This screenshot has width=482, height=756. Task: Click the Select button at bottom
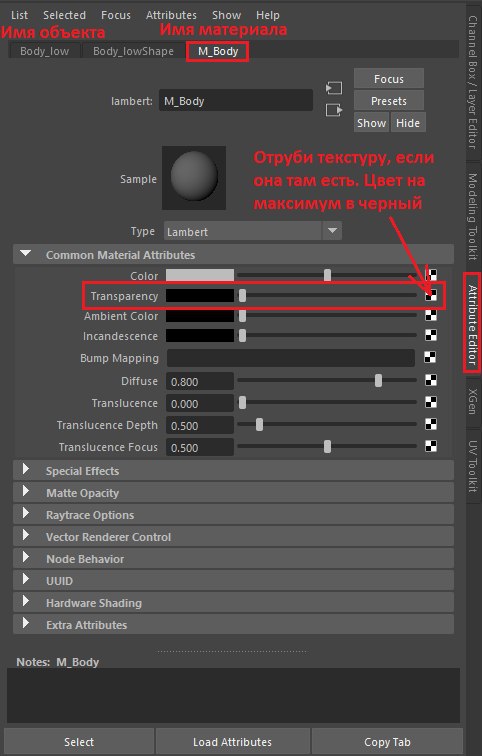point(79,742)
